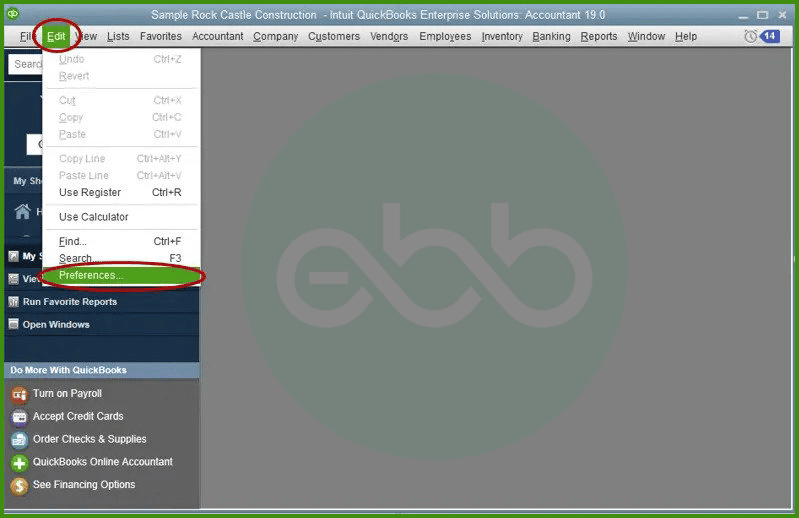Open the Company menu
The image size is (799, 518).
click(x=276, y=36)
